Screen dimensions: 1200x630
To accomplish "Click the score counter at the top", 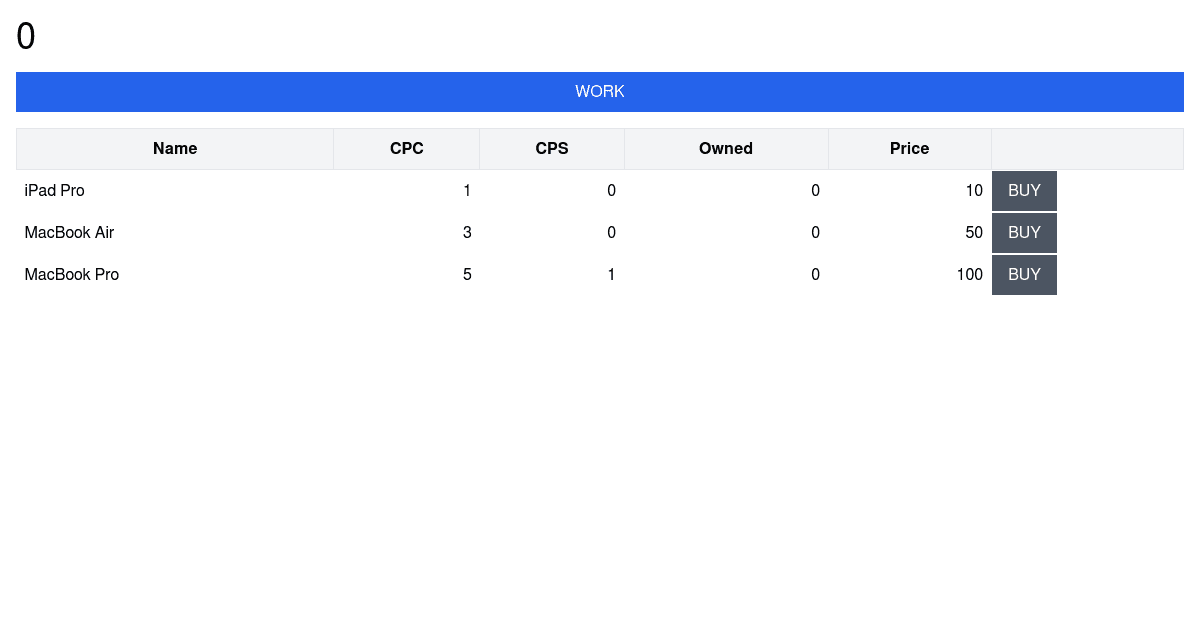I will pyautogui.click(x=26, y=37).
